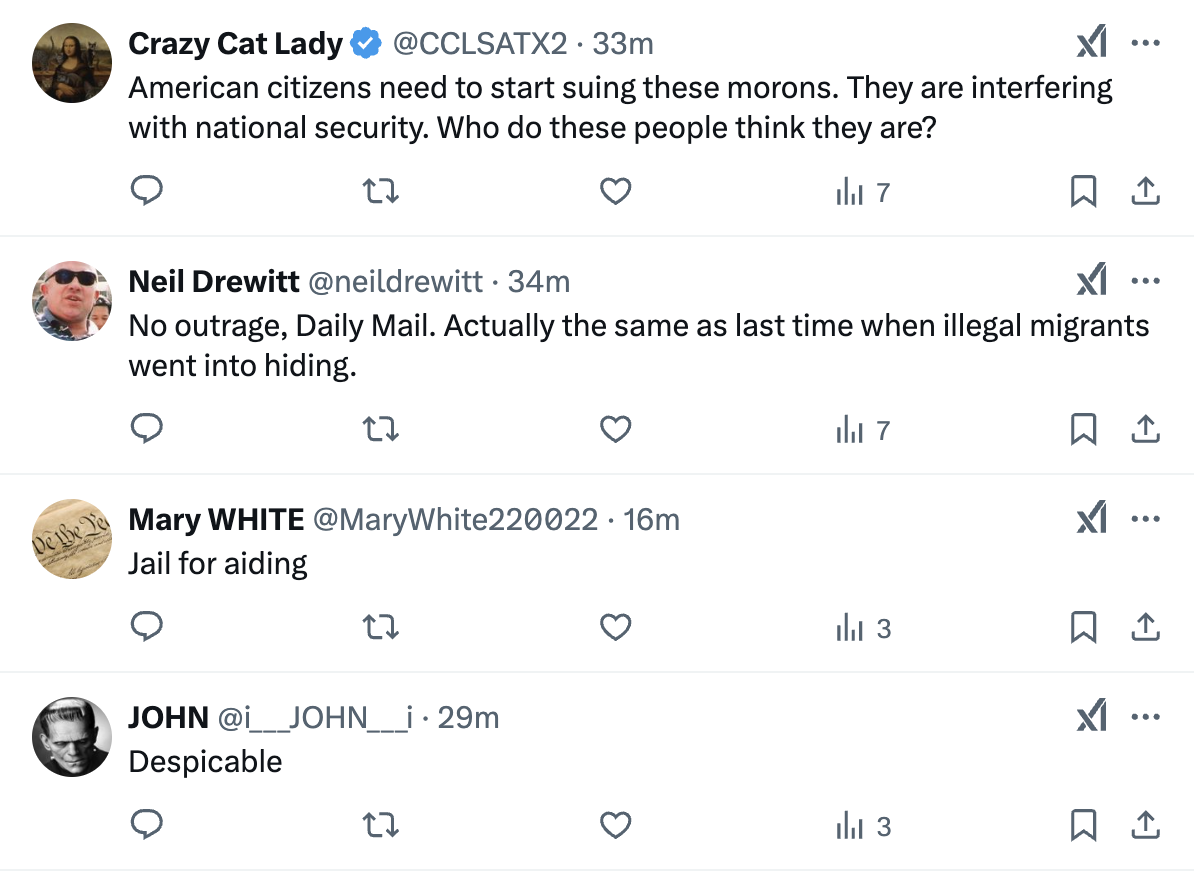Click the 16m timestamp on Mary WHITE's tweet
1194x880 pixels.
651,520
